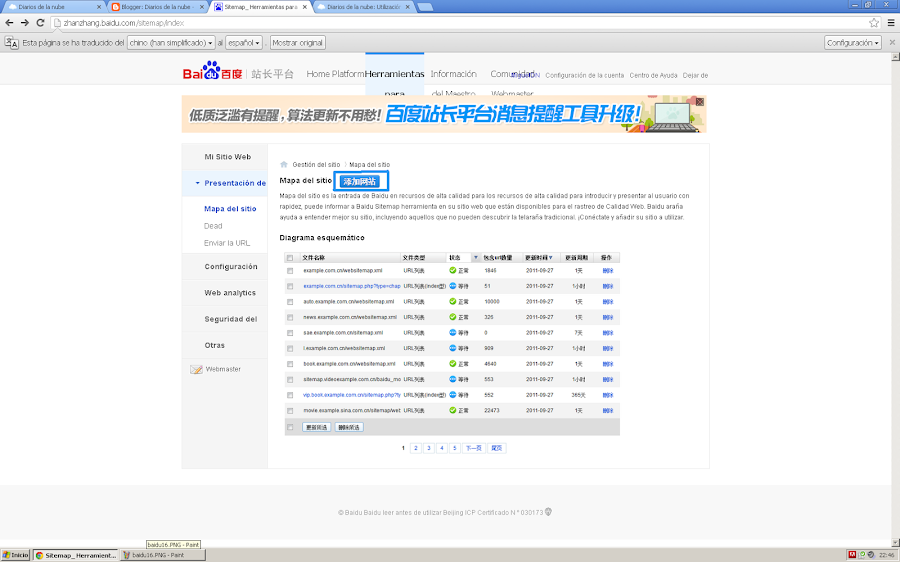The image size is (900, 562).
Task: Collapse the Presentación de sidebar section
Action: [x=225, y=183]
